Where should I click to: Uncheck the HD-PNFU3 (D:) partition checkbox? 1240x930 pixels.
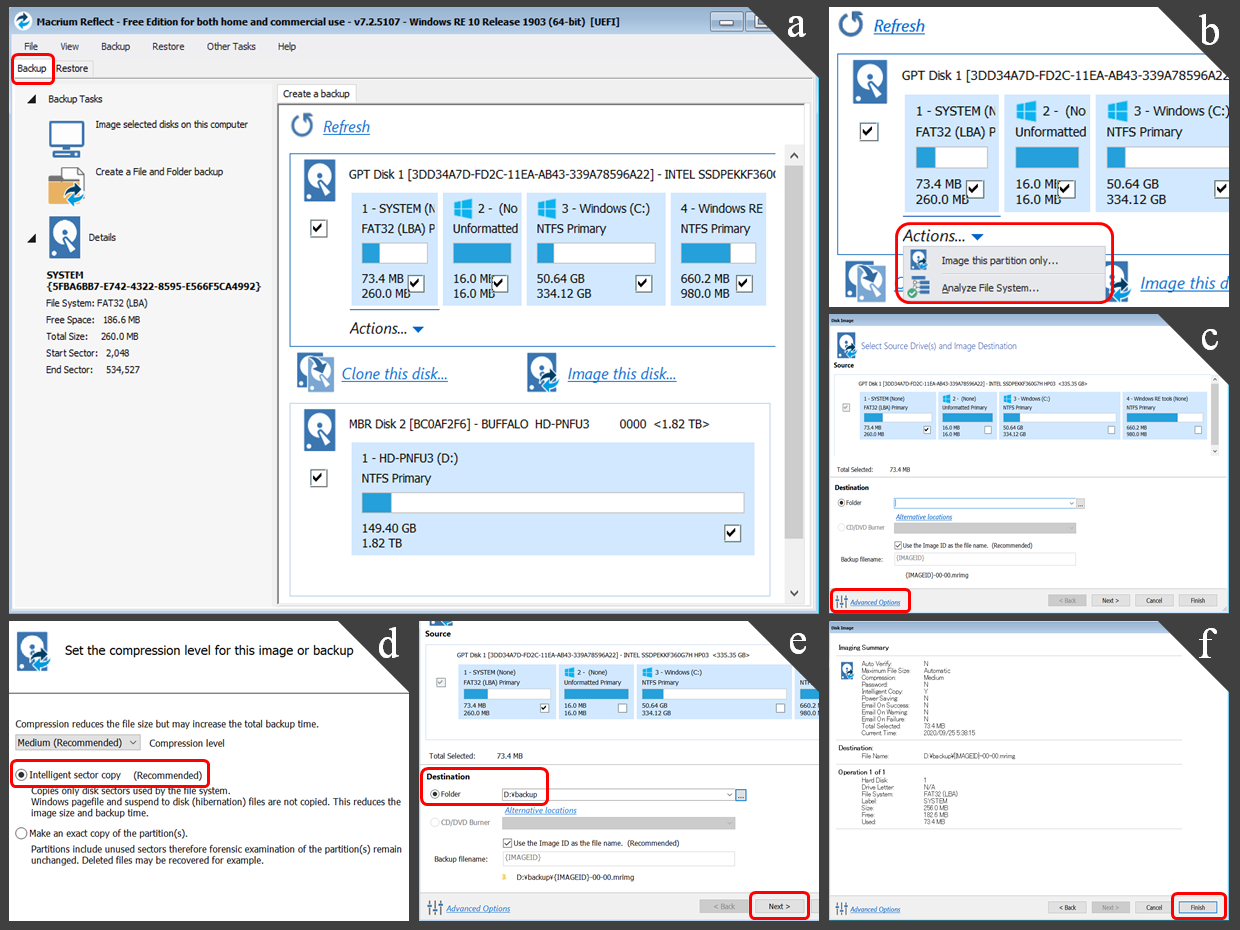(732, 533)
